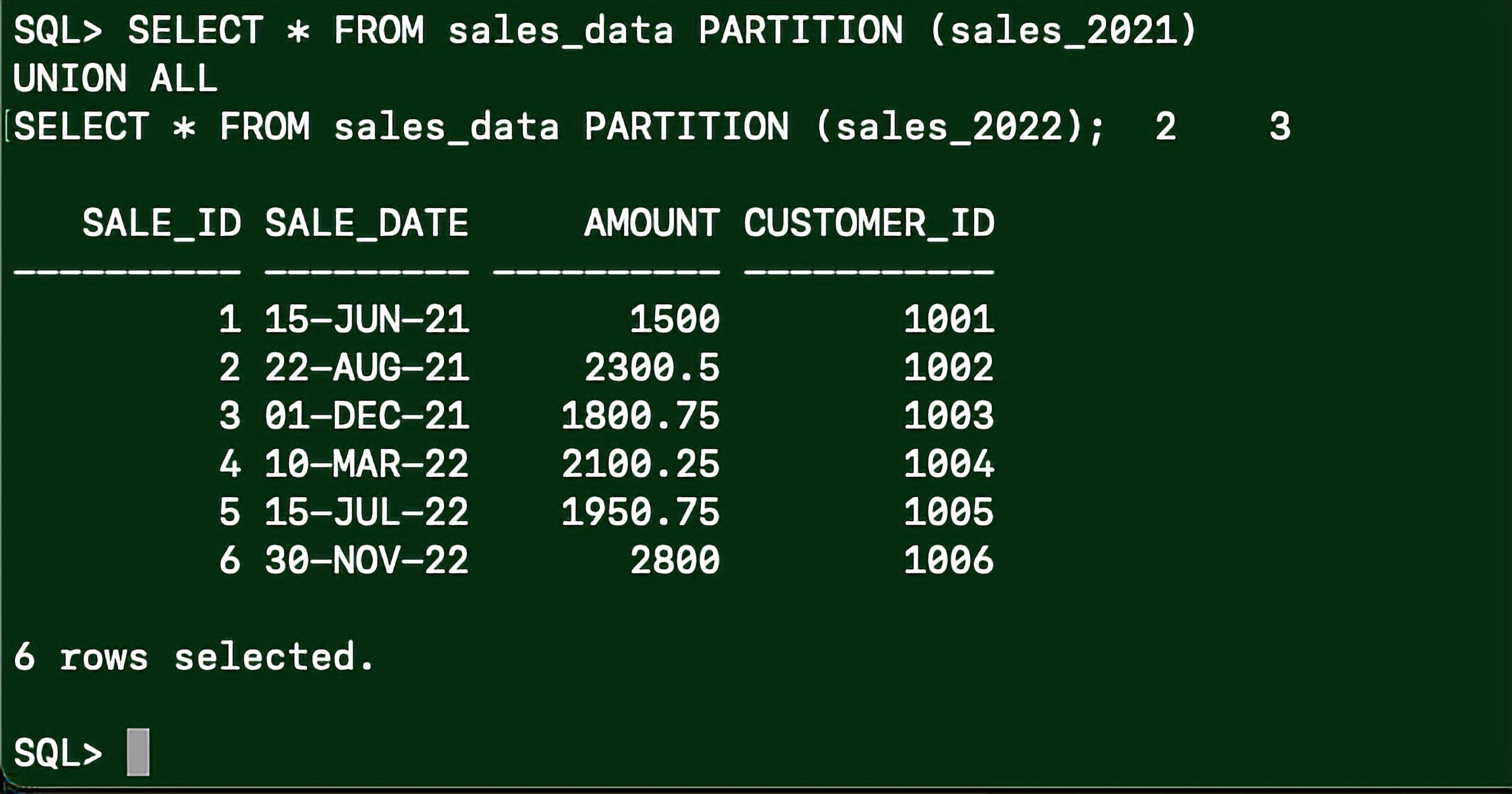Click the sales_2022 partition name
This screenshot has height=794, width=1512.
pyautogui.click(x=949, y=127)
